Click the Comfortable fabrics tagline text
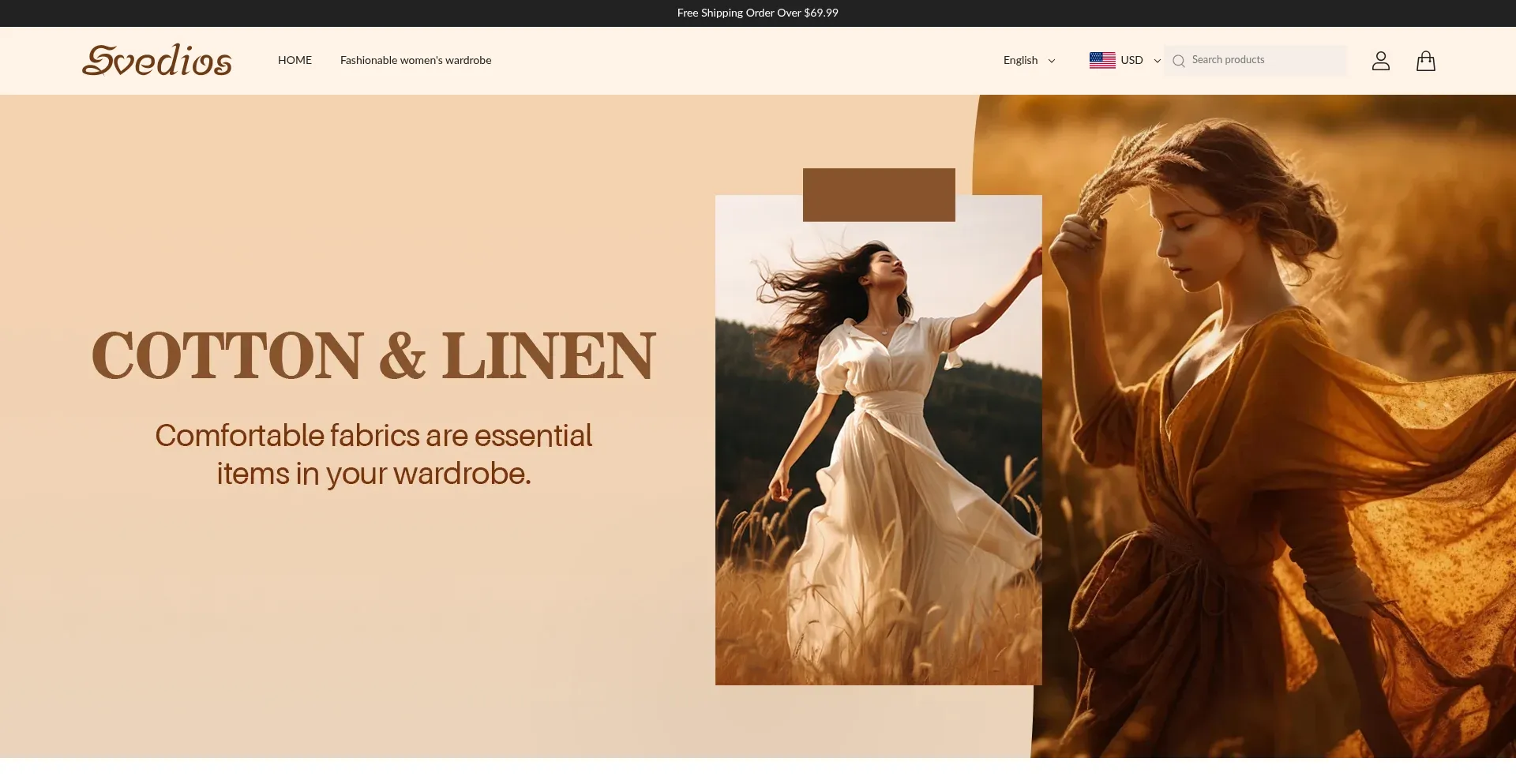Image resolution: width=1516 pixels, height=784 pixels. coord(373,454)
